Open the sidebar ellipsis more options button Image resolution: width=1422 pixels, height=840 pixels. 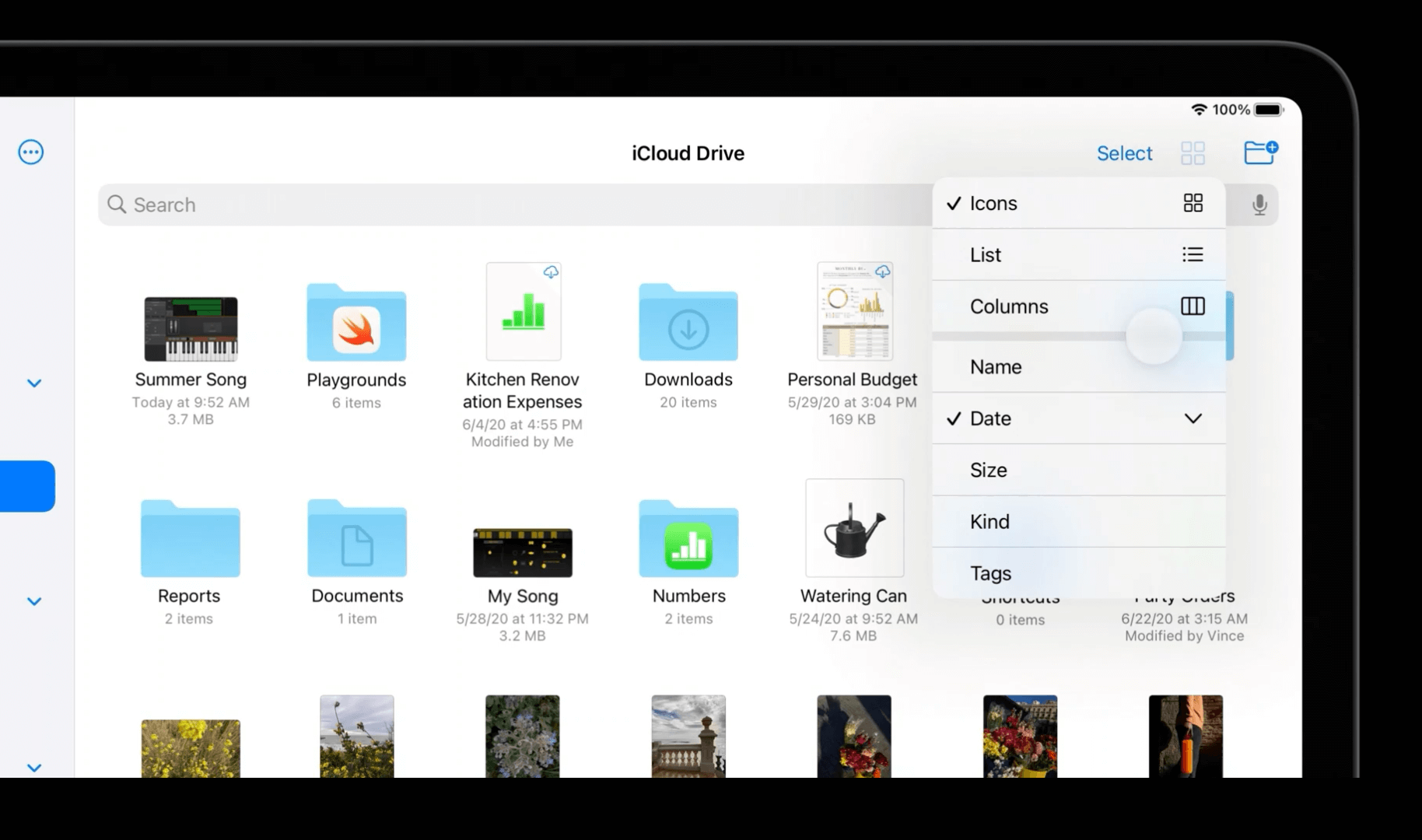pos(31,152)
